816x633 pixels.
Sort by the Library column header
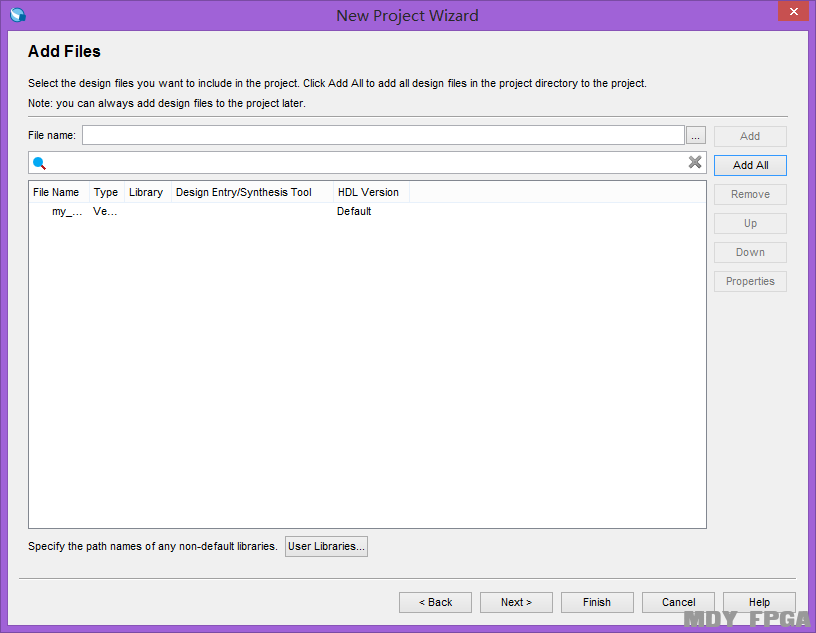[x=147, y=192]
